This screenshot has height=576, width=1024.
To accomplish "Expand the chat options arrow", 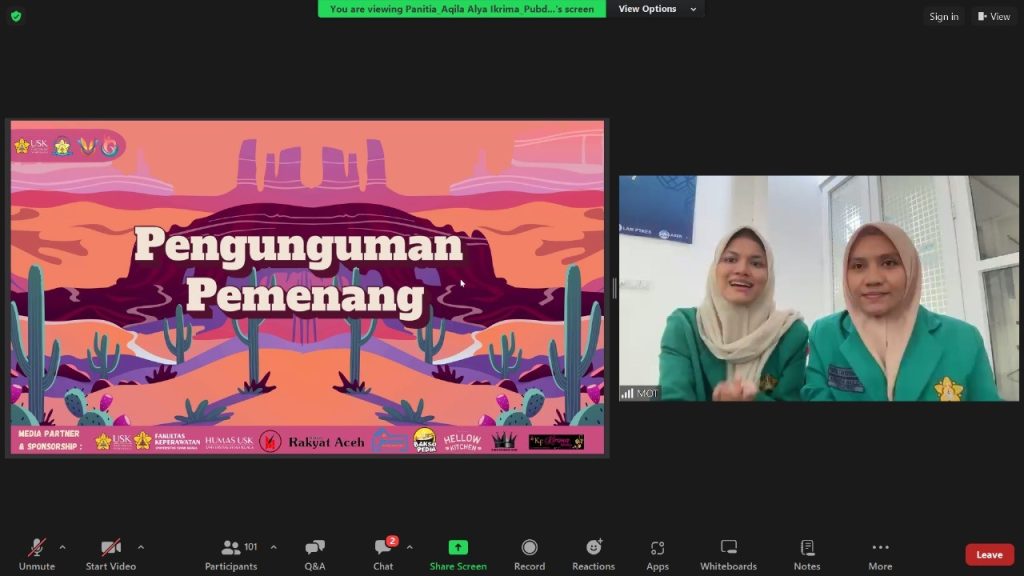I will pos(409,547).
